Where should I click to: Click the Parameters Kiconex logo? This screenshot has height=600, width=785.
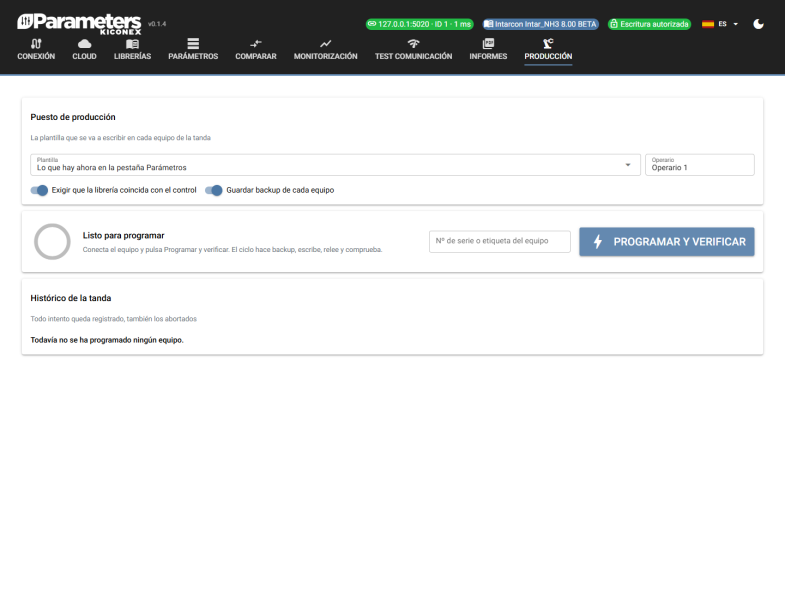79,24
